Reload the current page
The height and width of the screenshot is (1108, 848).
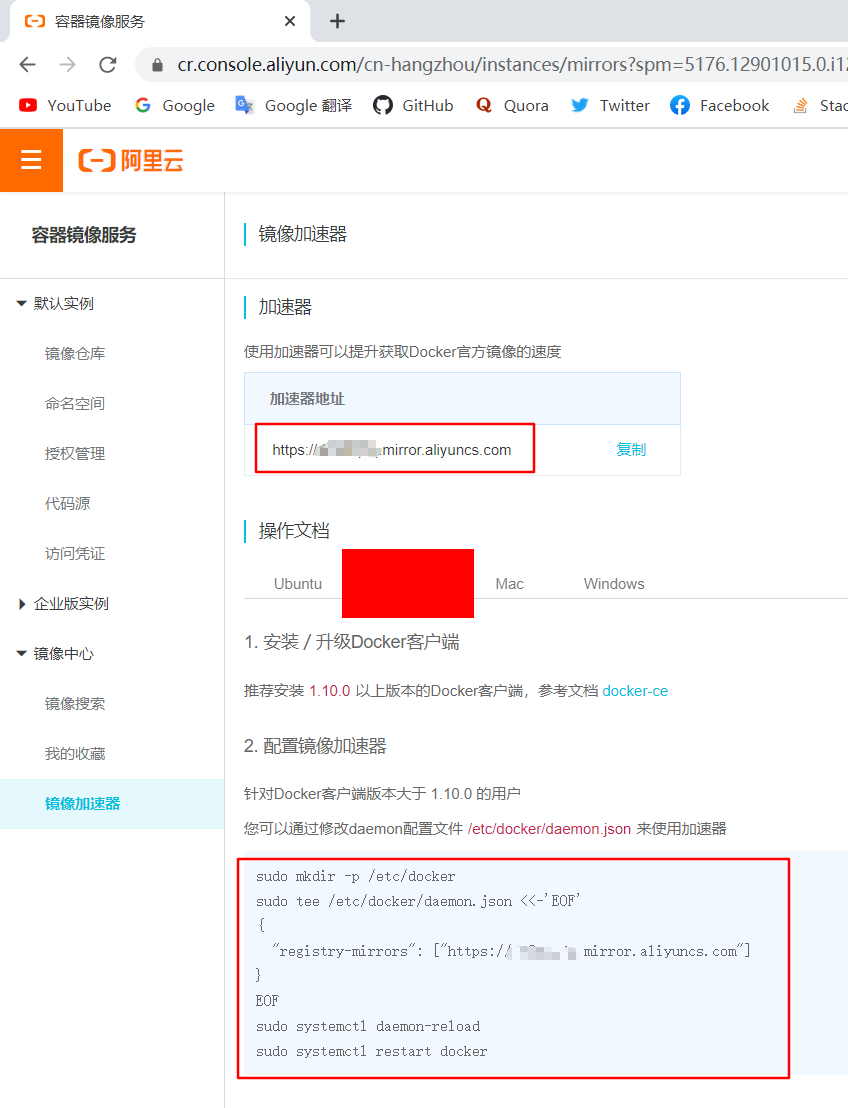(107, 65)
